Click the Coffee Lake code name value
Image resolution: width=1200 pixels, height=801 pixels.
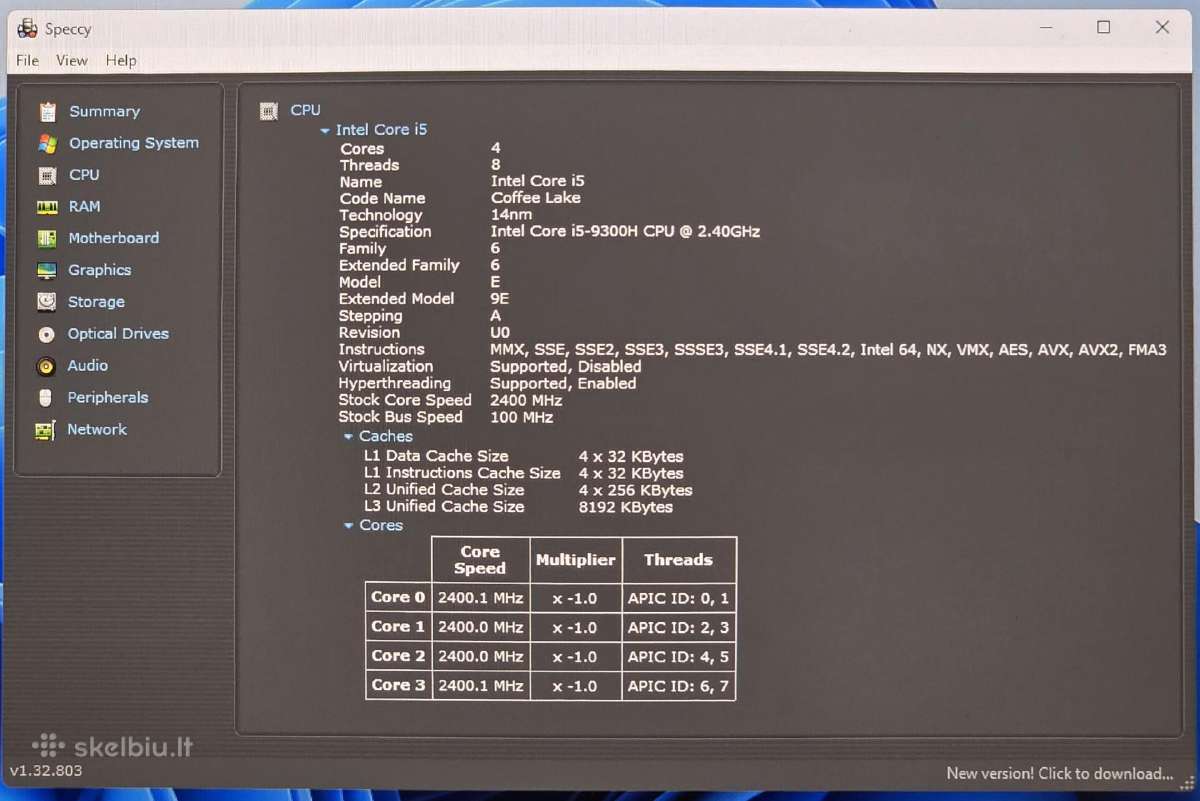[x=535, y=198]
